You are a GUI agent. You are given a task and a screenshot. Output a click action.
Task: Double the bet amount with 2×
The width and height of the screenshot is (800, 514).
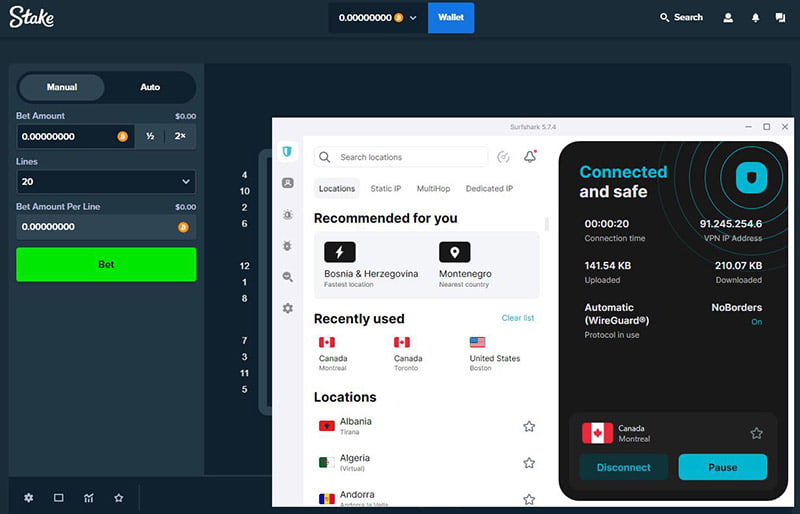tap(180, 136)
